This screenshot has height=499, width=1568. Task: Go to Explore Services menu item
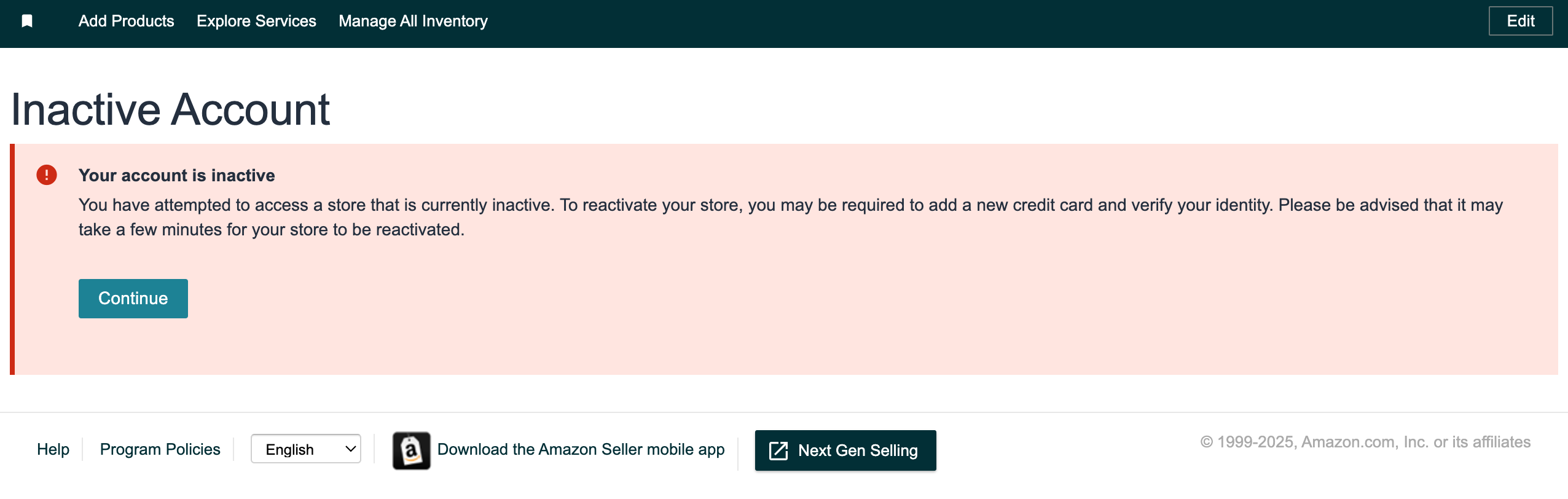[x=256, y=22]
